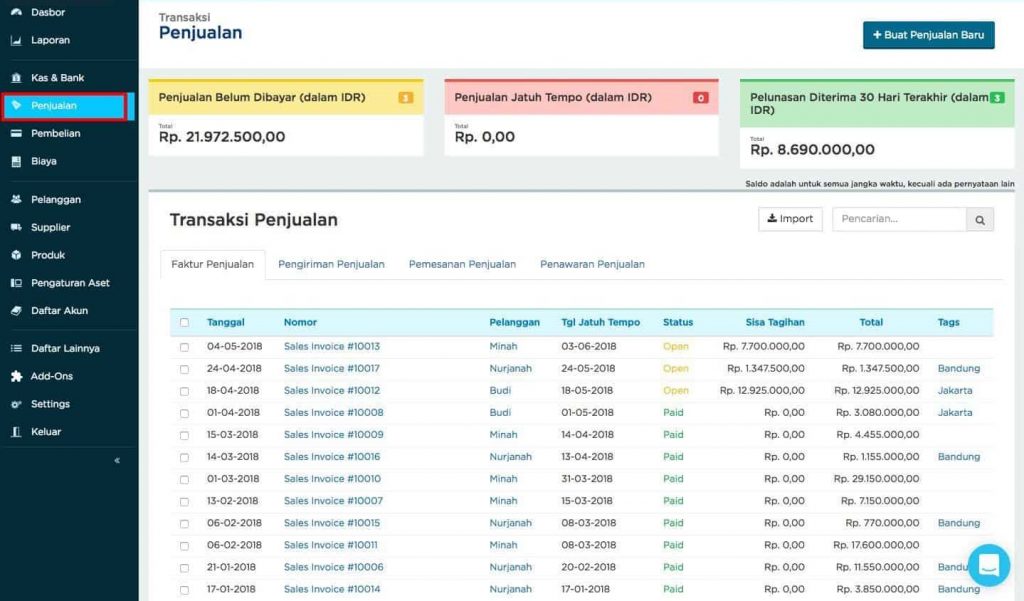Open Laporan chart icon in sidebar
1024x601 pixels.
click(16, 41)
